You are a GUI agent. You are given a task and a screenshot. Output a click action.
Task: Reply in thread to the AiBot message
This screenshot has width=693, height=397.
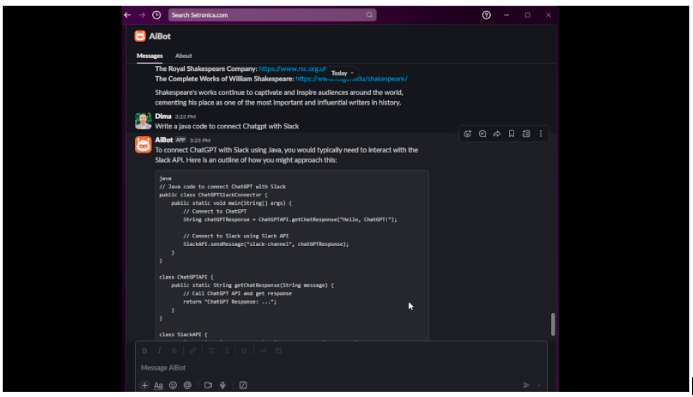[482, 134]
